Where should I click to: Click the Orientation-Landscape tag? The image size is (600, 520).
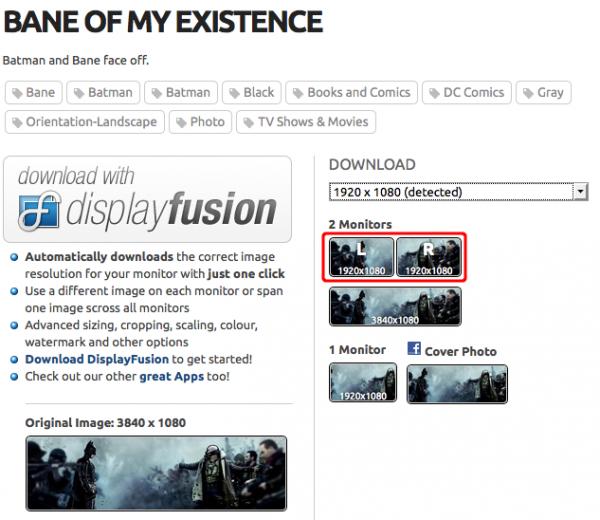[85, 122]
